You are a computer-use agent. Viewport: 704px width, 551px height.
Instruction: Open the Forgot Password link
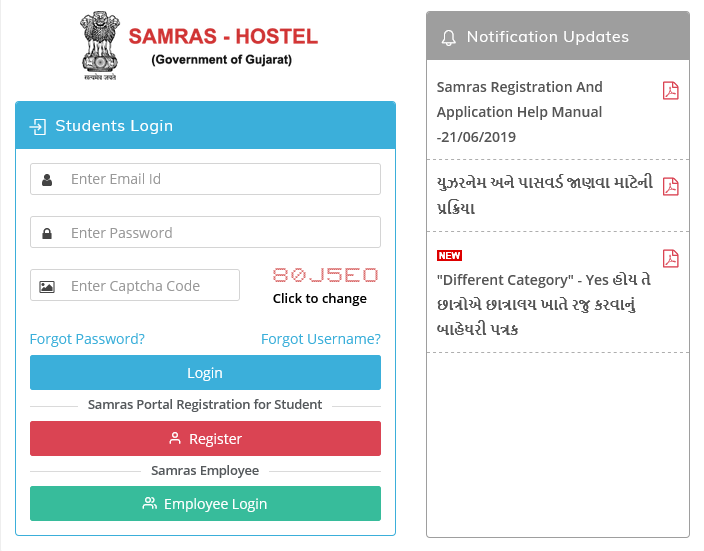pos(87,339)
